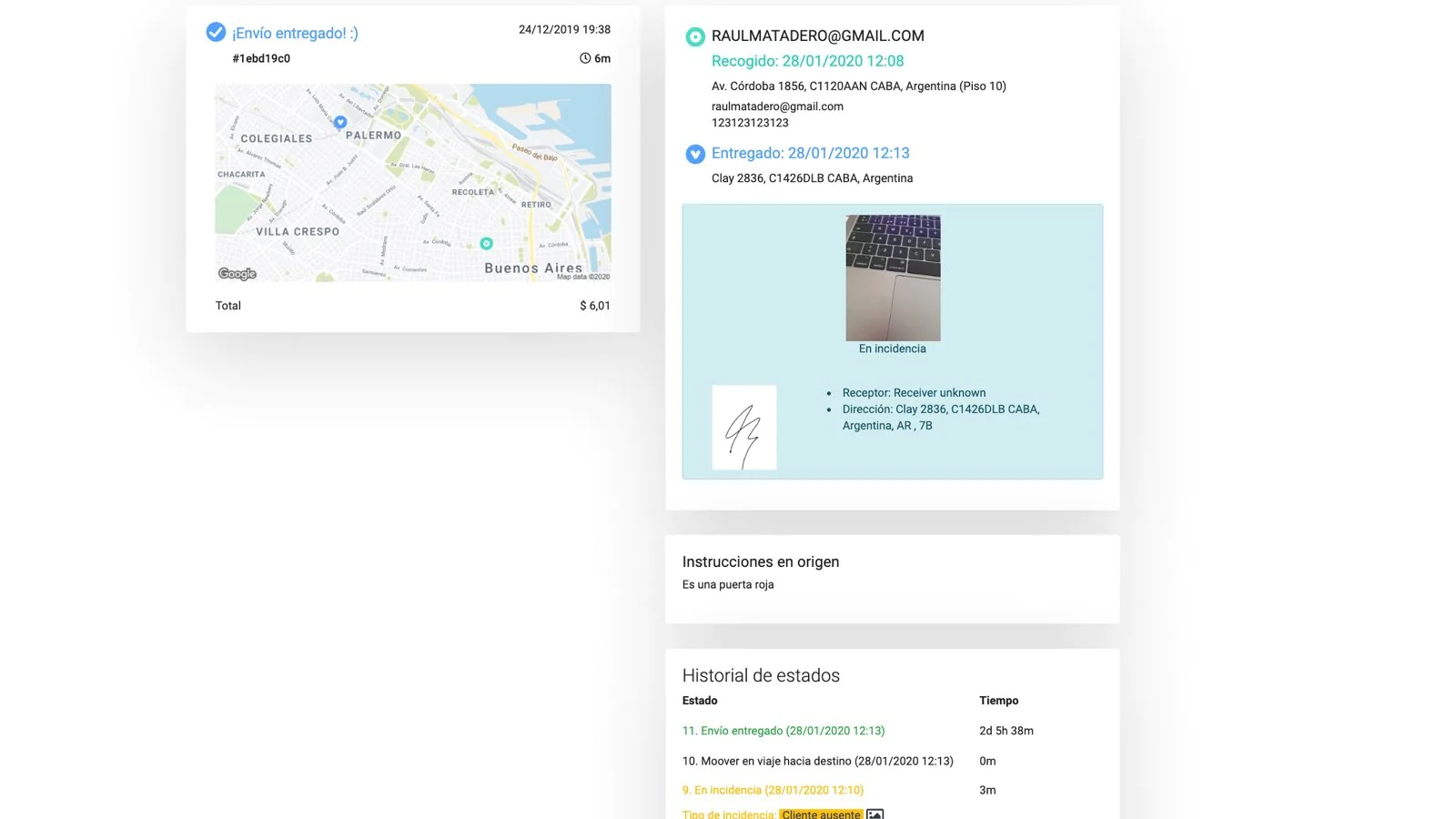Select status 9. En incidencia entry
The width and height of the screenshot is (1456, 819).
[773, 790]
